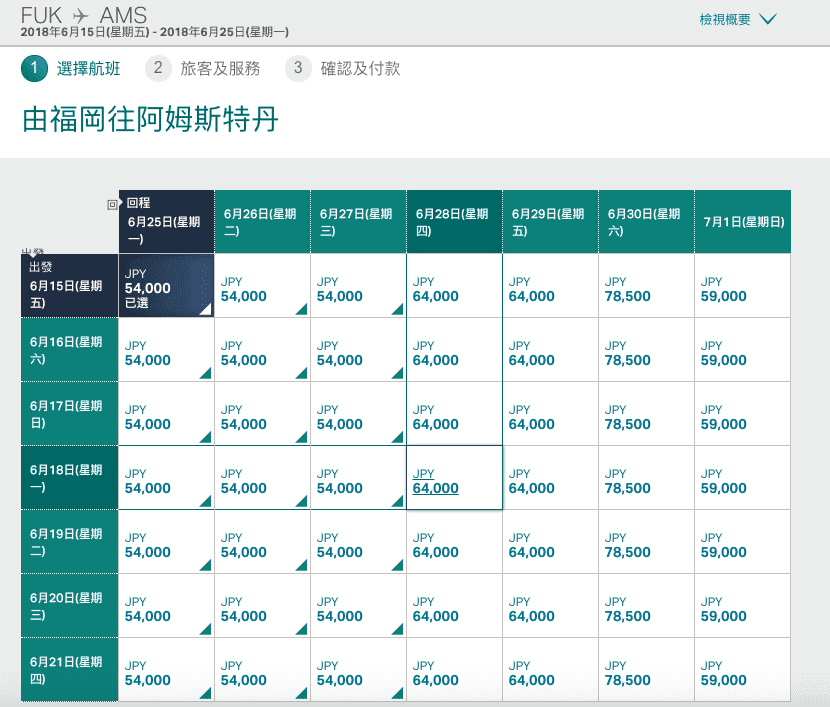Viewport: 830px width, 707px height.
Task: Select return column header 7月1日(星期日)
Action: click(743, 222)
